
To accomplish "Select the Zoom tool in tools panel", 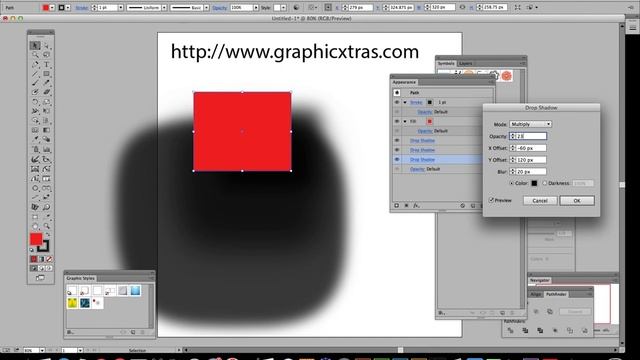I will (47, 226).
